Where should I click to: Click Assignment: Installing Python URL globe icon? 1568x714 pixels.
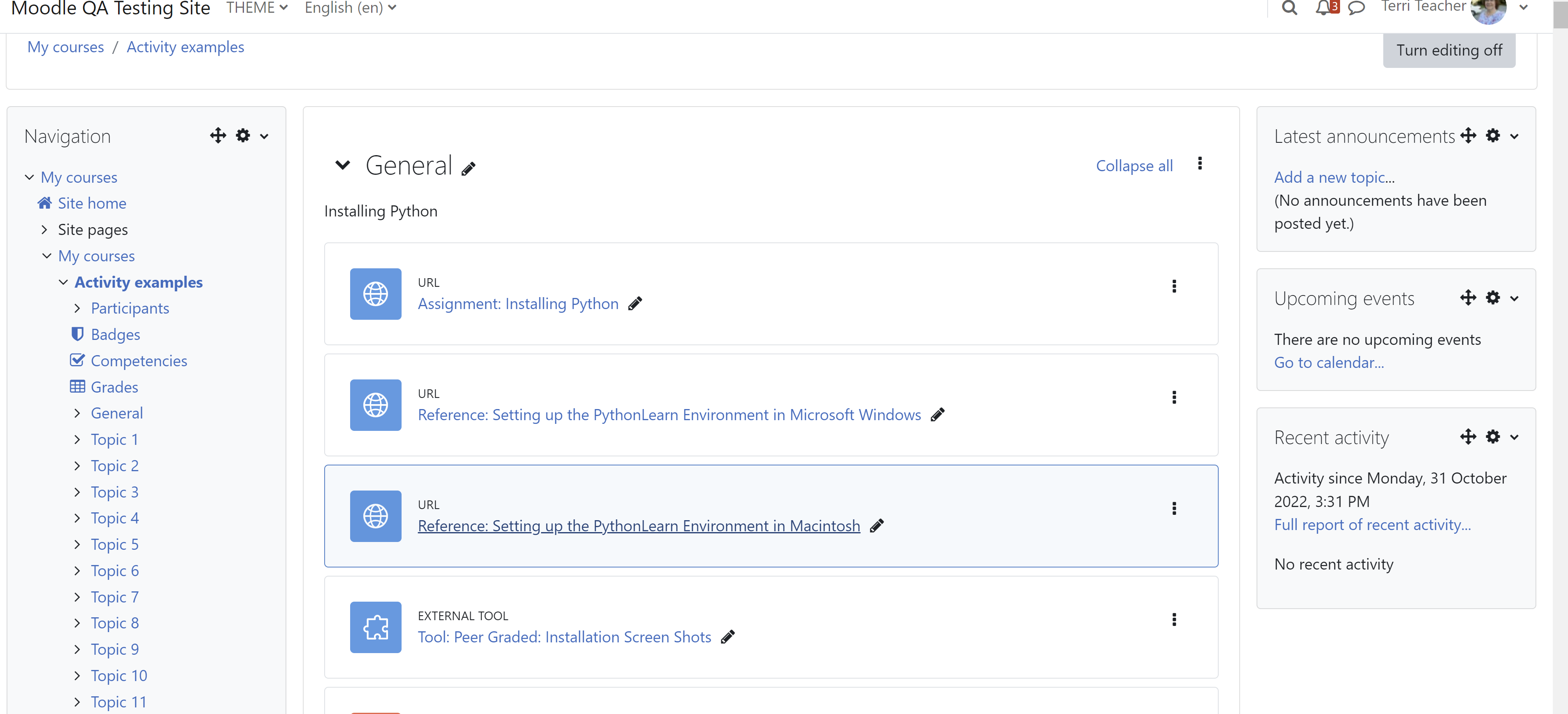(376, 294)
